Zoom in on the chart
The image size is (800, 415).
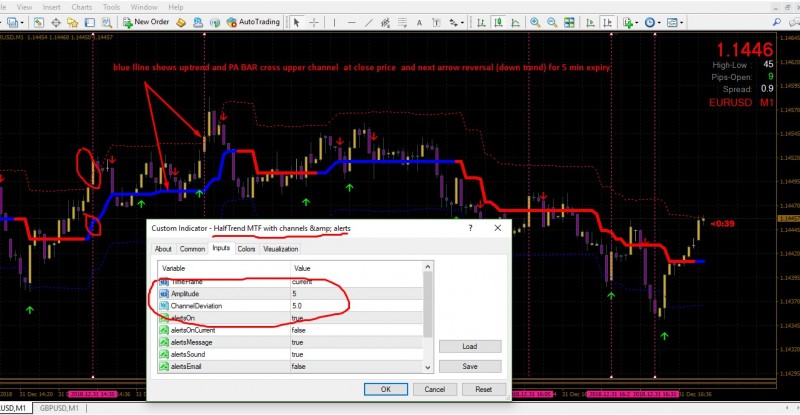(535, 22)
